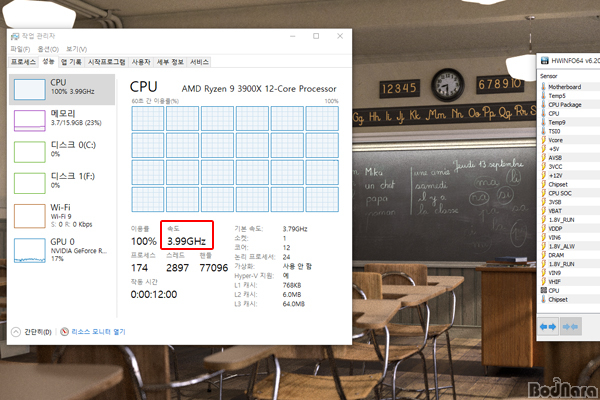Viewport: 600px width, 400px height.
Task: Click the 프로세스 count 174
Action: pos(139,268)
